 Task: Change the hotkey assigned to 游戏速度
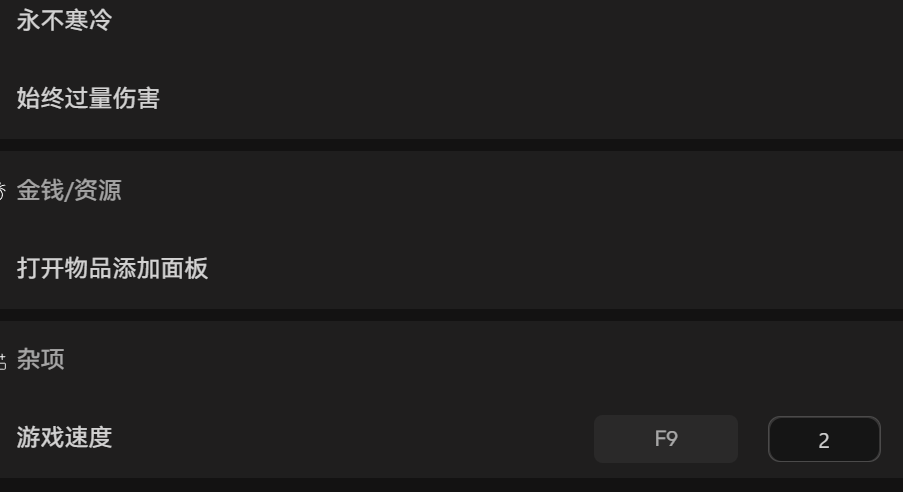coord(665,439)
